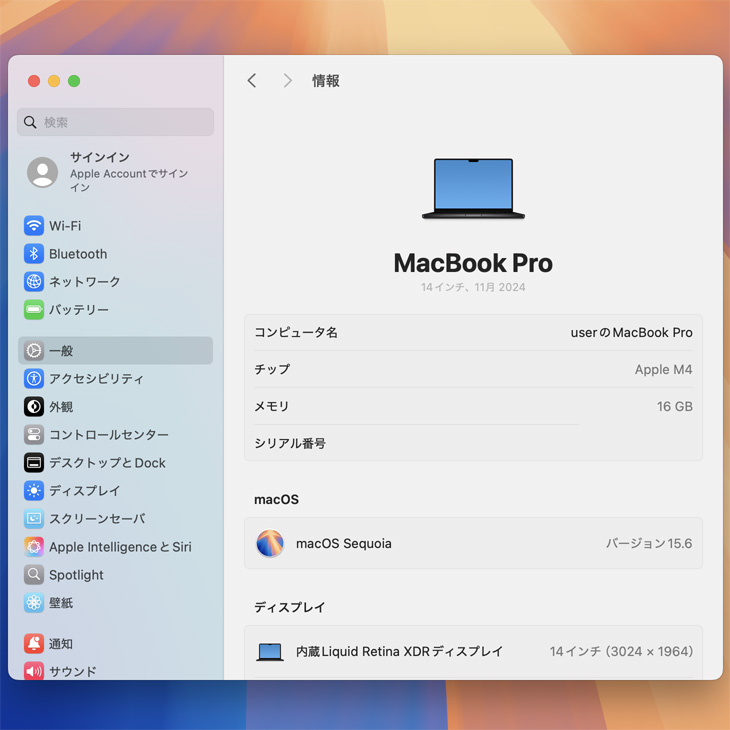Select the 一般 gear icon
Screen dimensions: 730x730
(x=34, y=351)
